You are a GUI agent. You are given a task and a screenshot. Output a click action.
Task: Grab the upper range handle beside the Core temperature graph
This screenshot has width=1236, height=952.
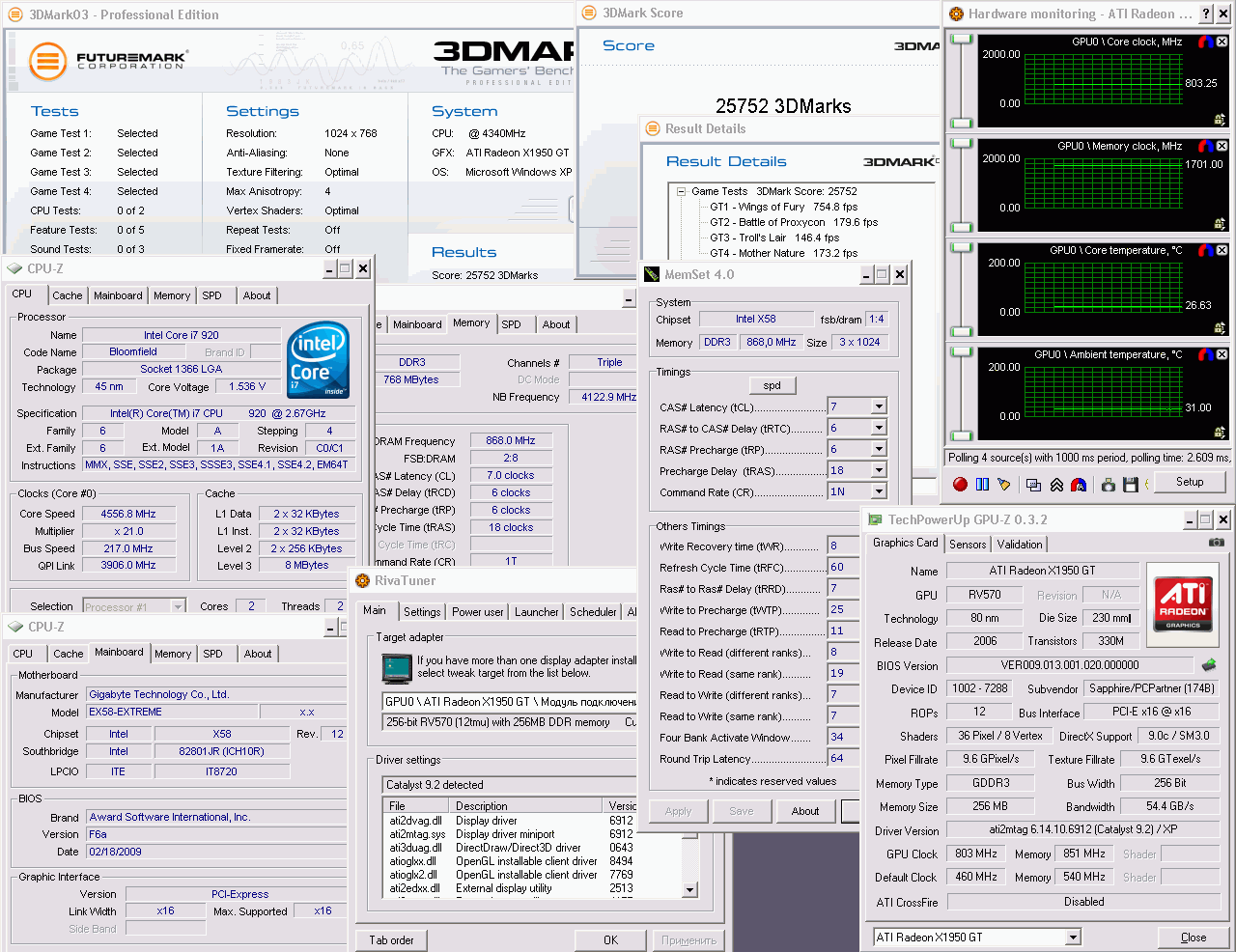[962, 248]
